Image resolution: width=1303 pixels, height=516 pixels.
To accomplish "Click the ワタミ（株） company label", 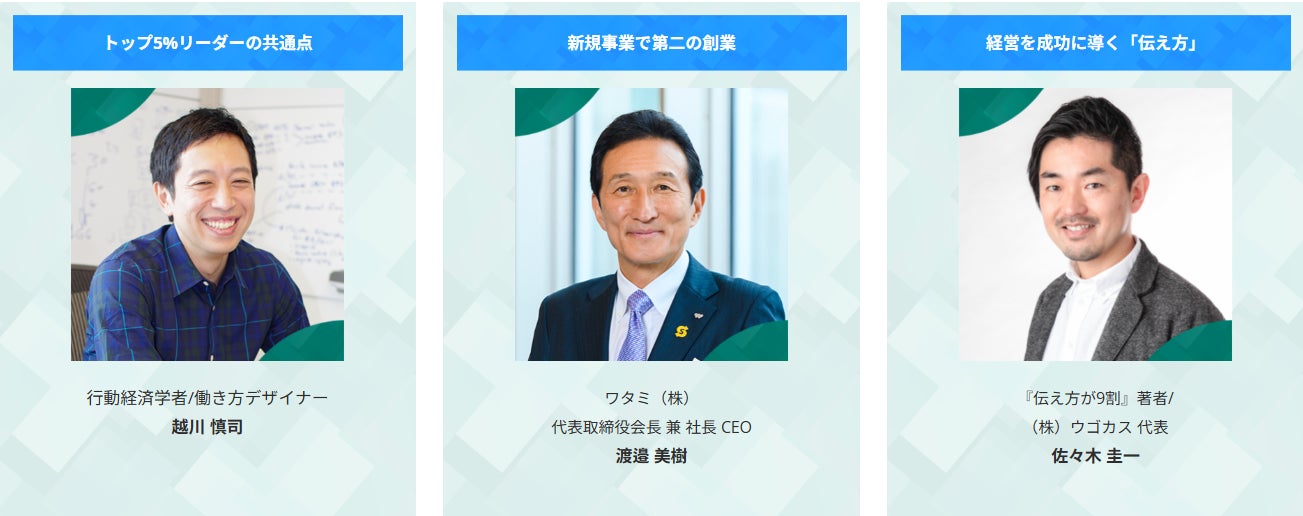I will point(652,398).
